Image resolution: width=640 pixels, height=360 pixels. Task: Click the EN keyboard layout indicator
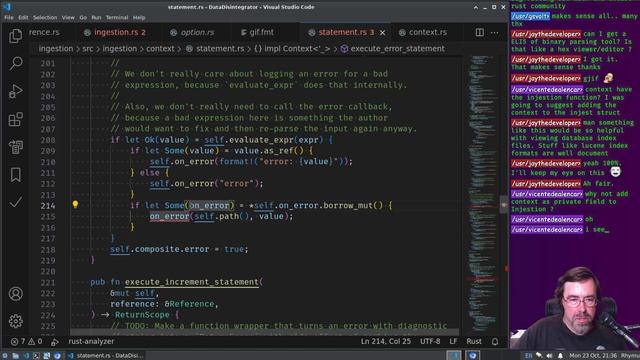tap(529, 356)
